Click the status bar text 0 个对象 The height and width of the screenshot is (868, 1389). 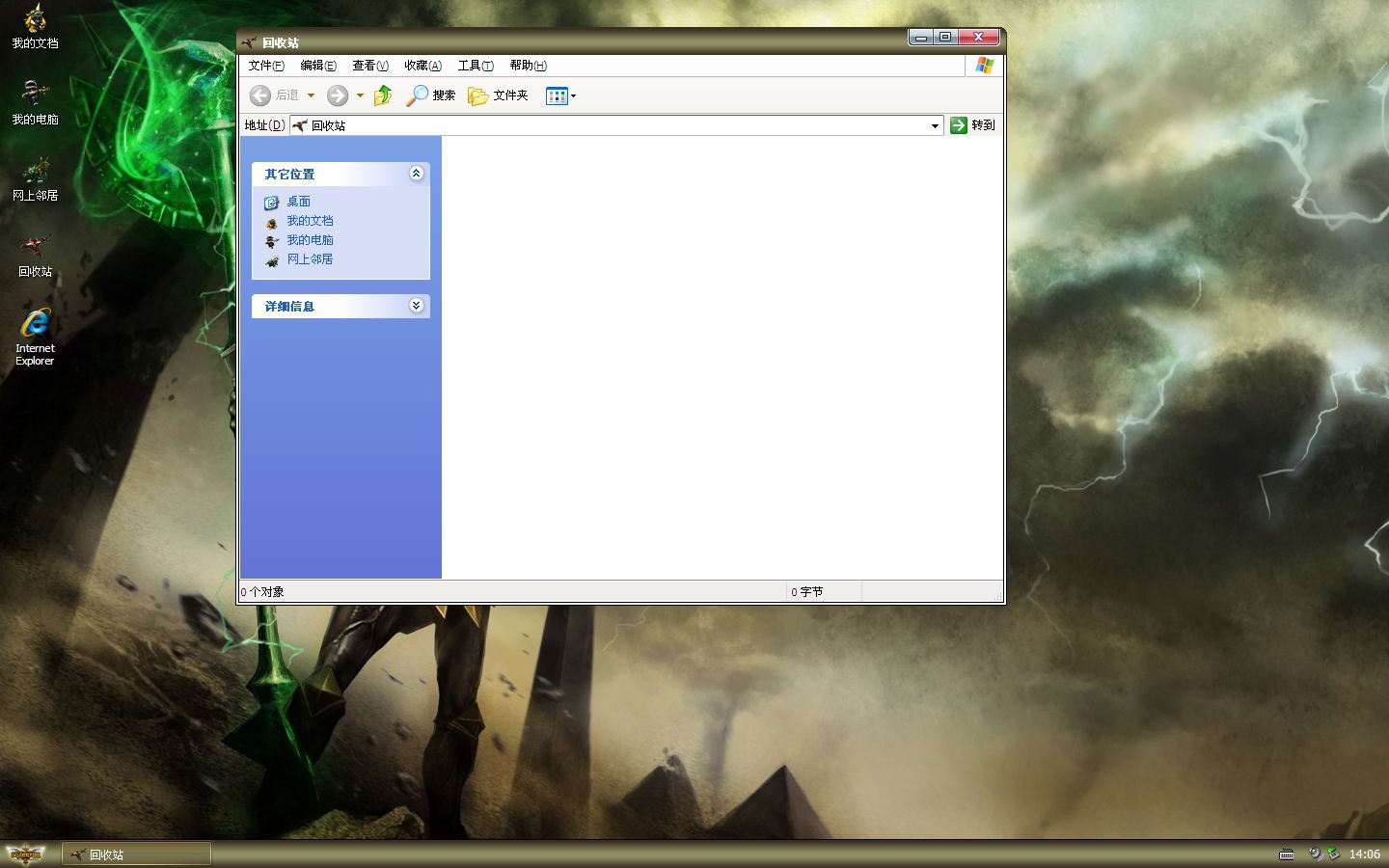[x=262, y=591]
